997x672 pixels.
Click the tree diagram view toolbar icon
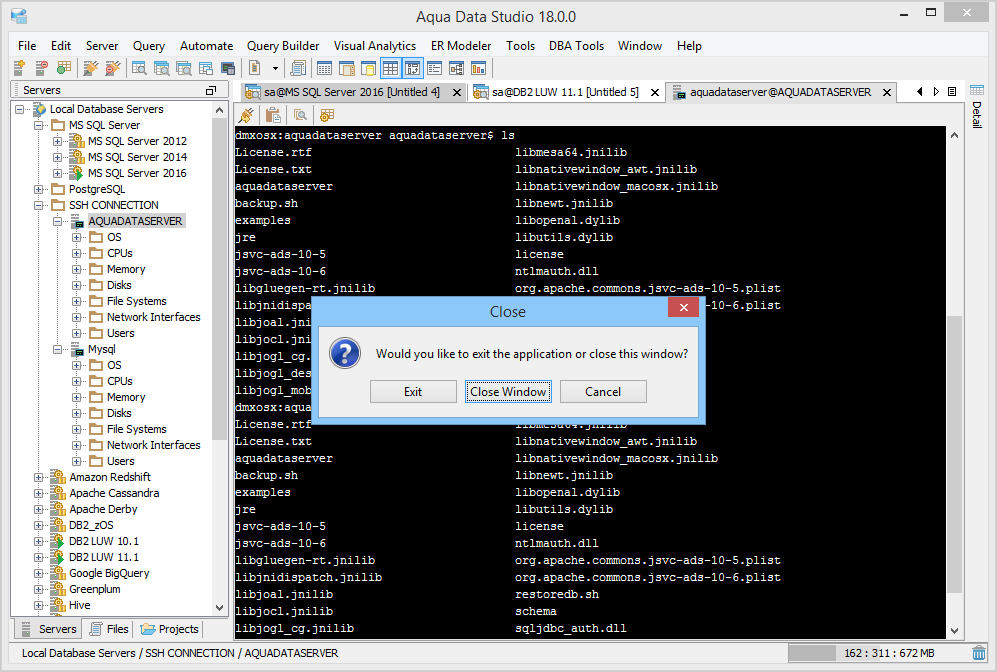457,68
